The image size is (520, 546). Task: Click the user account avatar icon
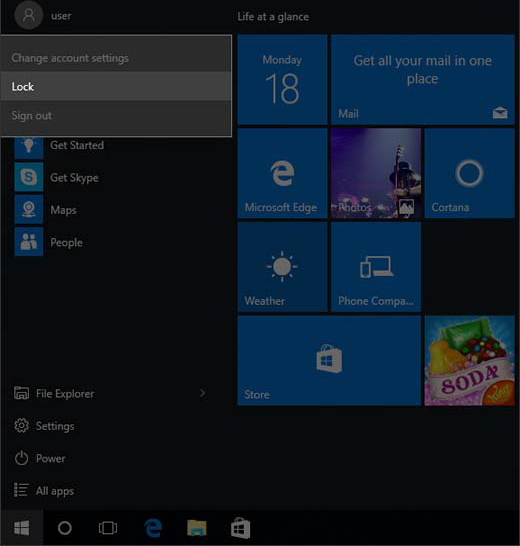point(29,15)
